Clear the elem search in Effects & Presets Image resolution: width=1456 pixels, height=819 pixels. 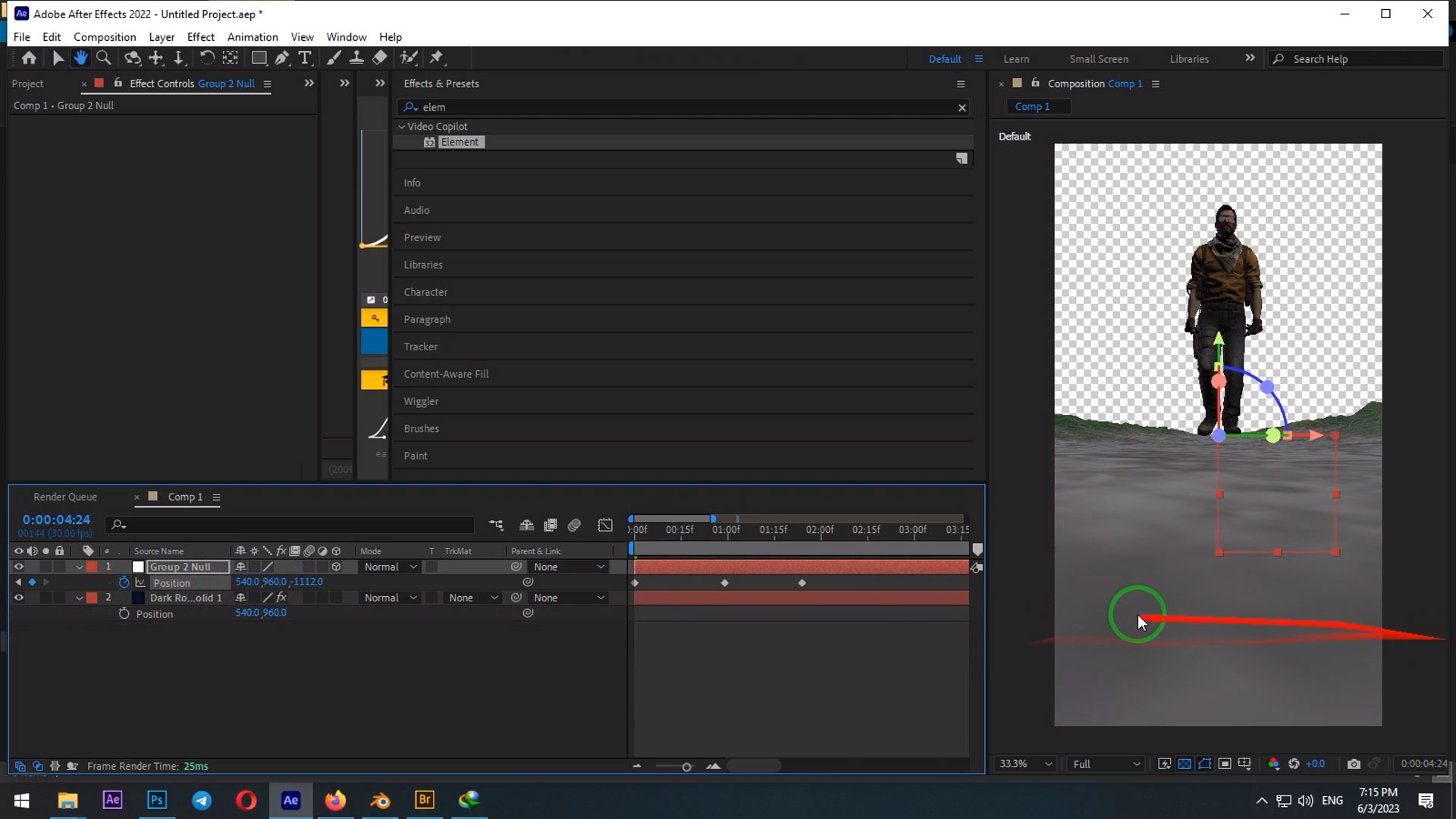[962, 107]
